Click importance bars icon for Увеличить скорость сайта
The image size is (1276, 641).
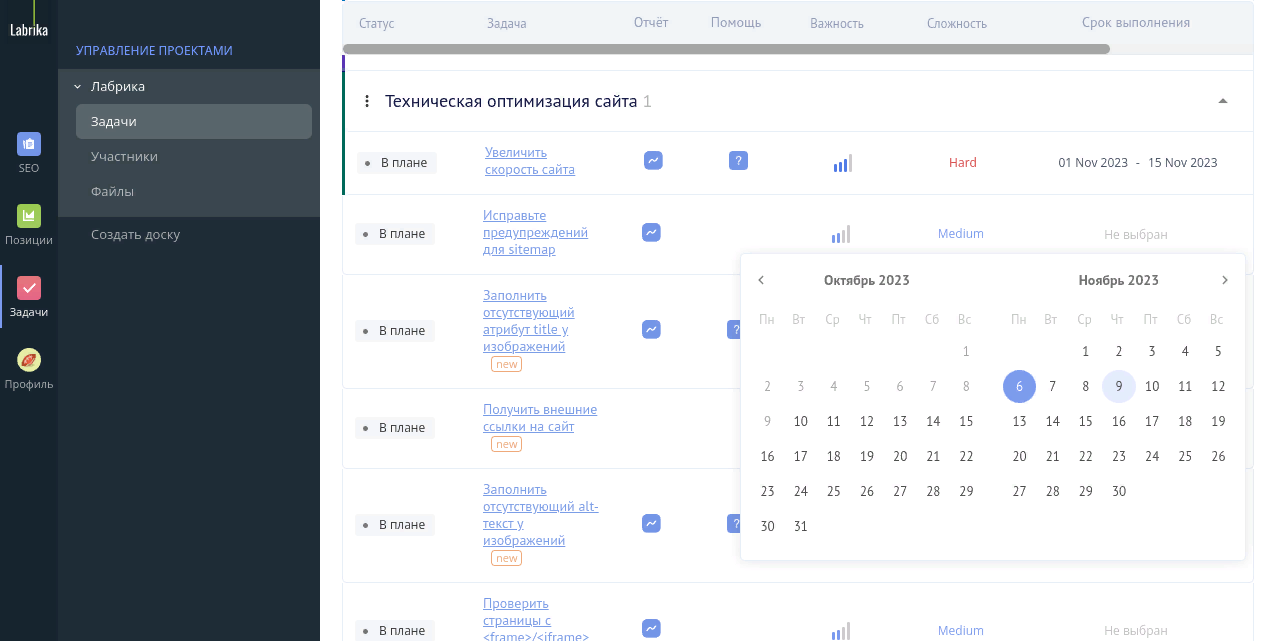coord(842,163)
